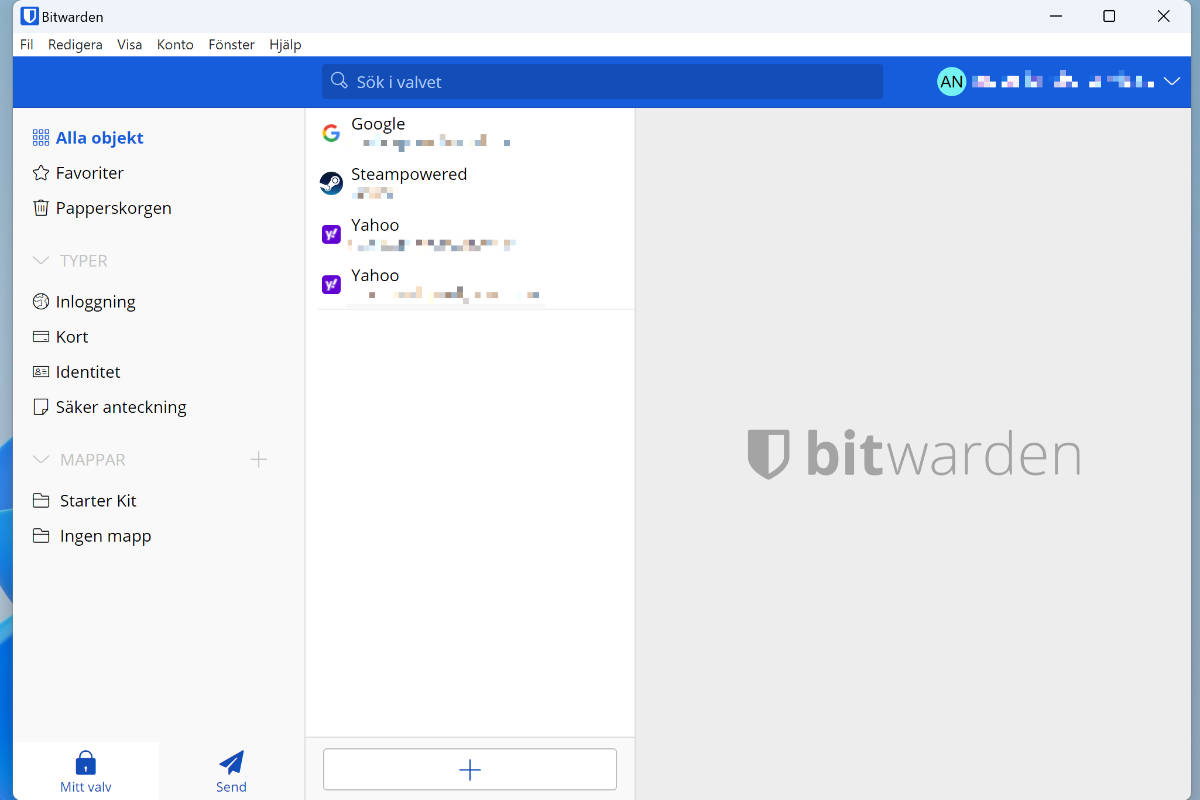Image resolution: width=1200 pixels, height=800 pixels.
Task: Open the Google vault entry
Action: coord(470,133)
